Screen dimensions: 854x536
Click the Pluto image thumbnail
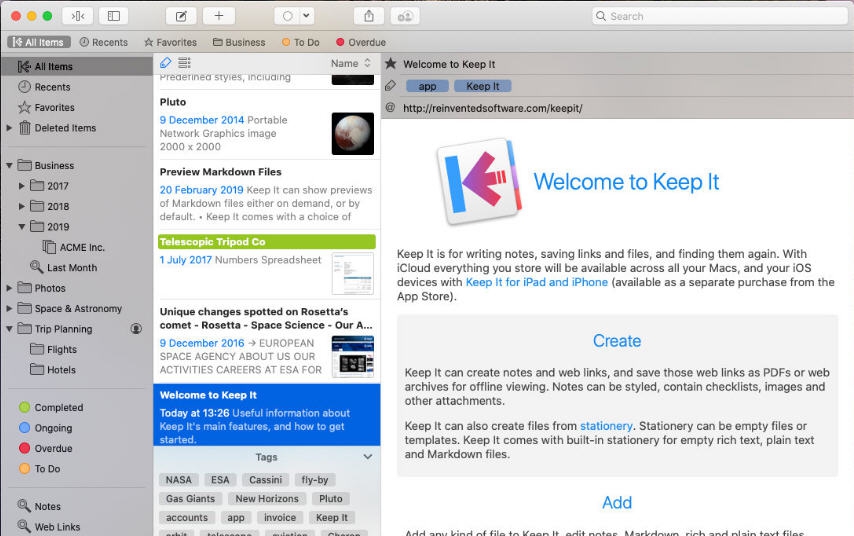(x=352, y=133)
